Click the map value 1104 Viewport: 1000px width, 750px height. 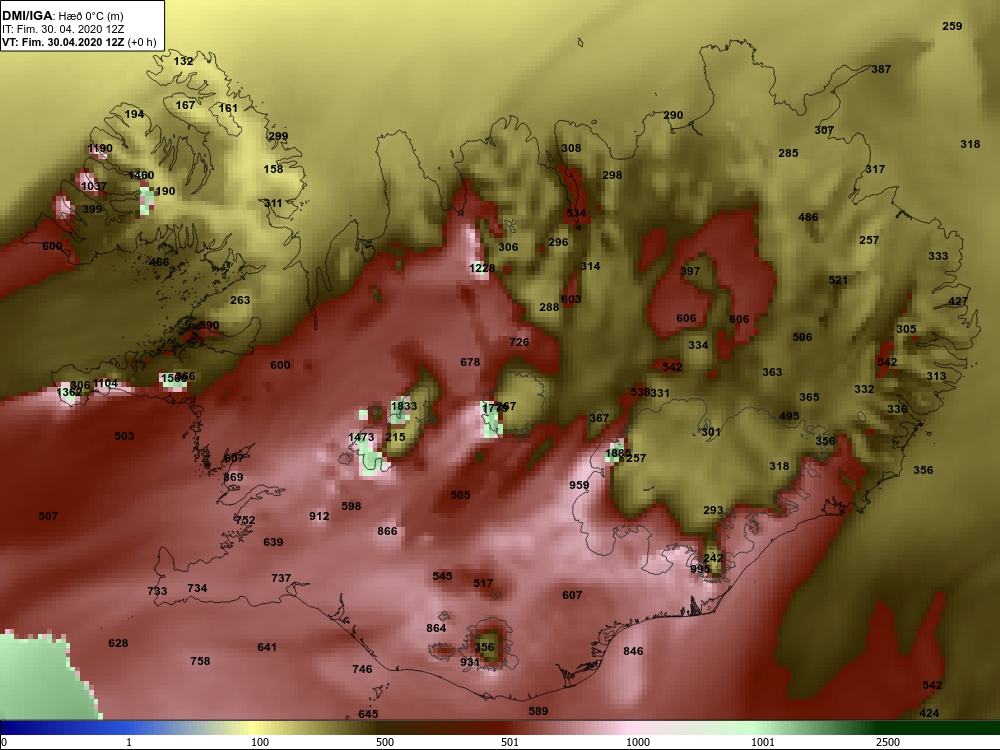point(105,384)
